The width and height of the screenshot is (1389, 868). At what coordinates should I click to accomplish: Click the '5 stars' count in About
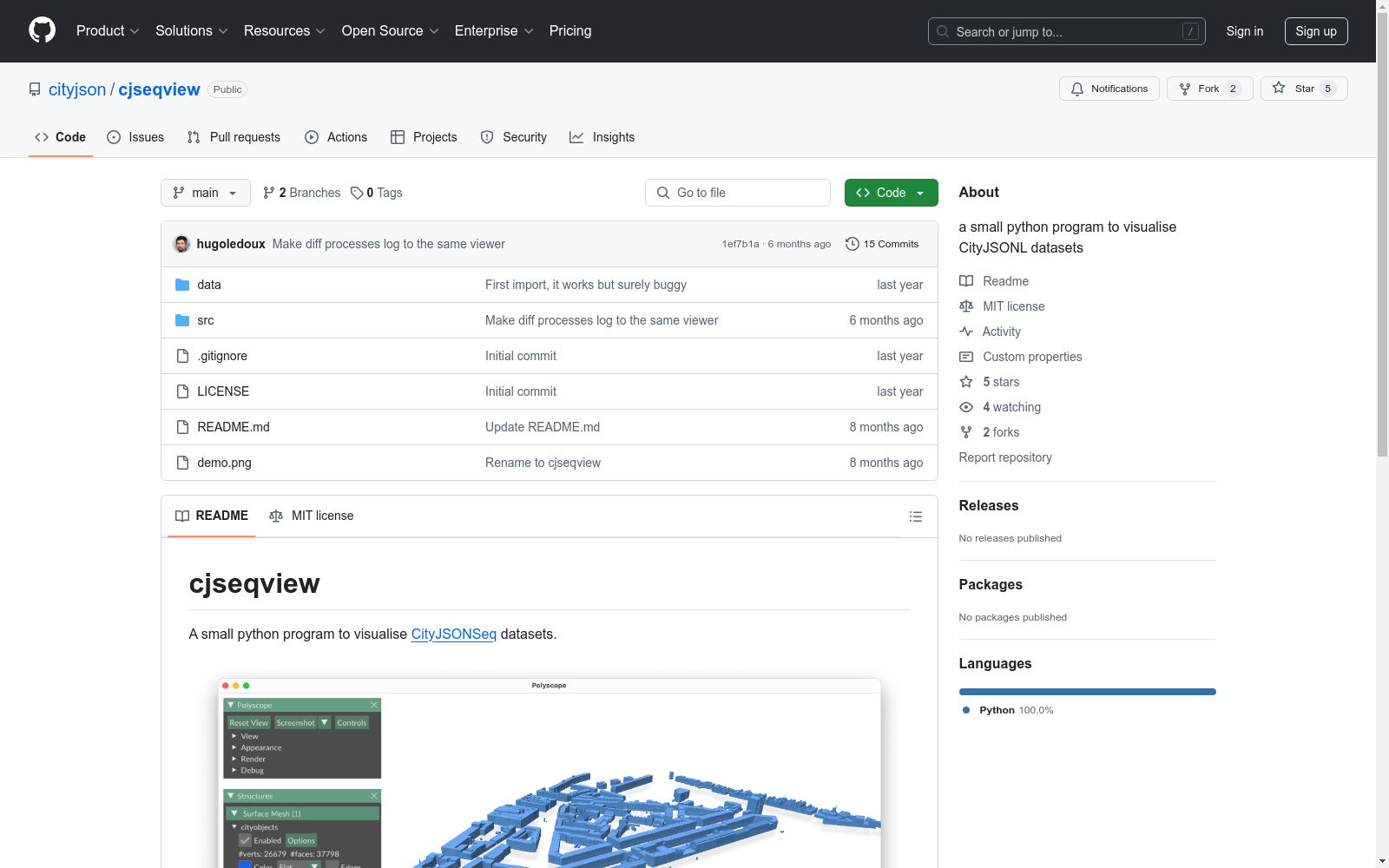[1001, 382]
